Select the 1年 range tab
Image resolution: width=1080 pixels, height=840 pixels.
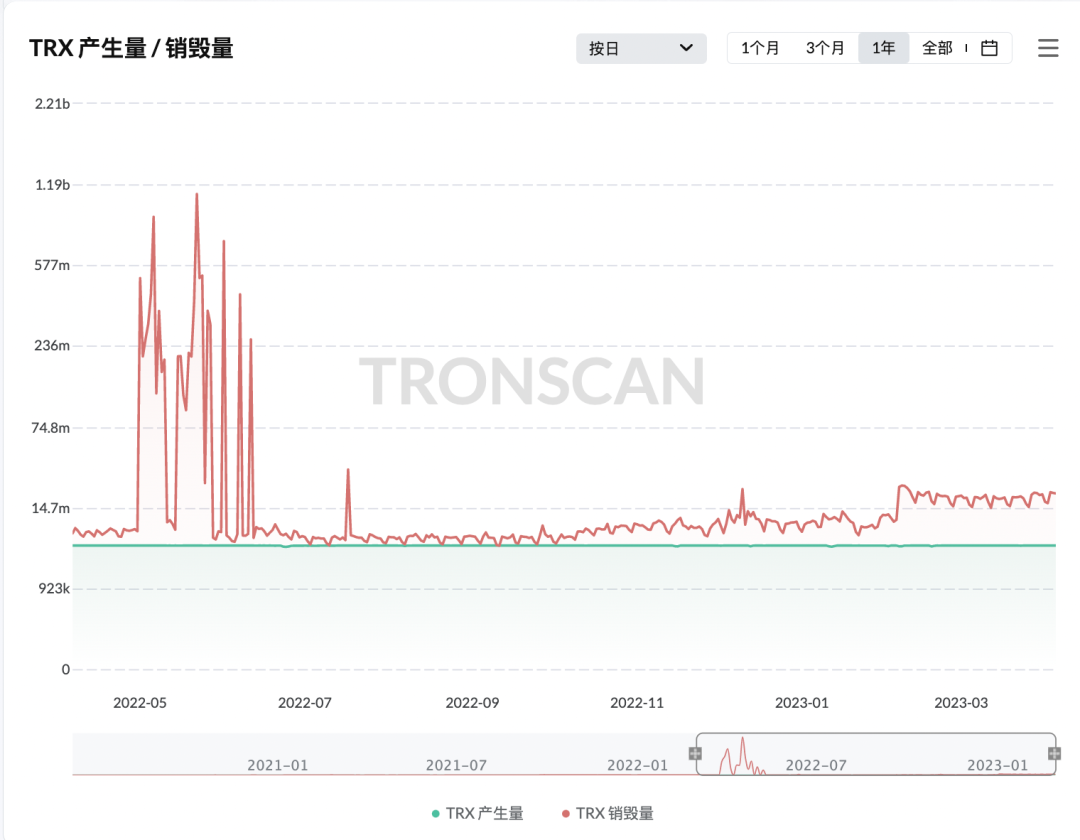click(x=883, y=48)
